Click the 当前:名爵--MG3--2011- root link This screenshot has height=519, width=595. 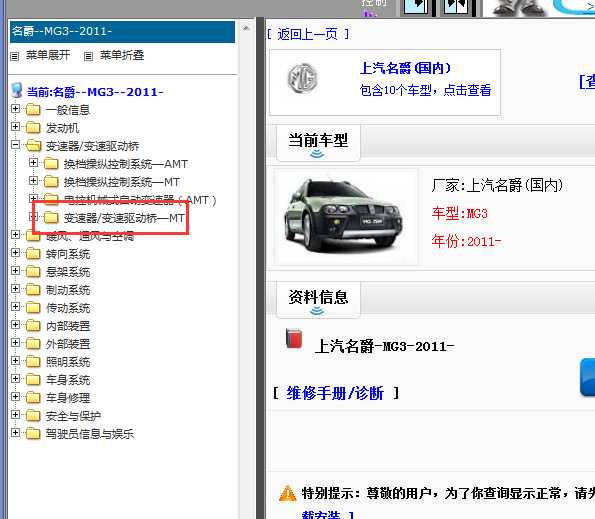[95, 92]
